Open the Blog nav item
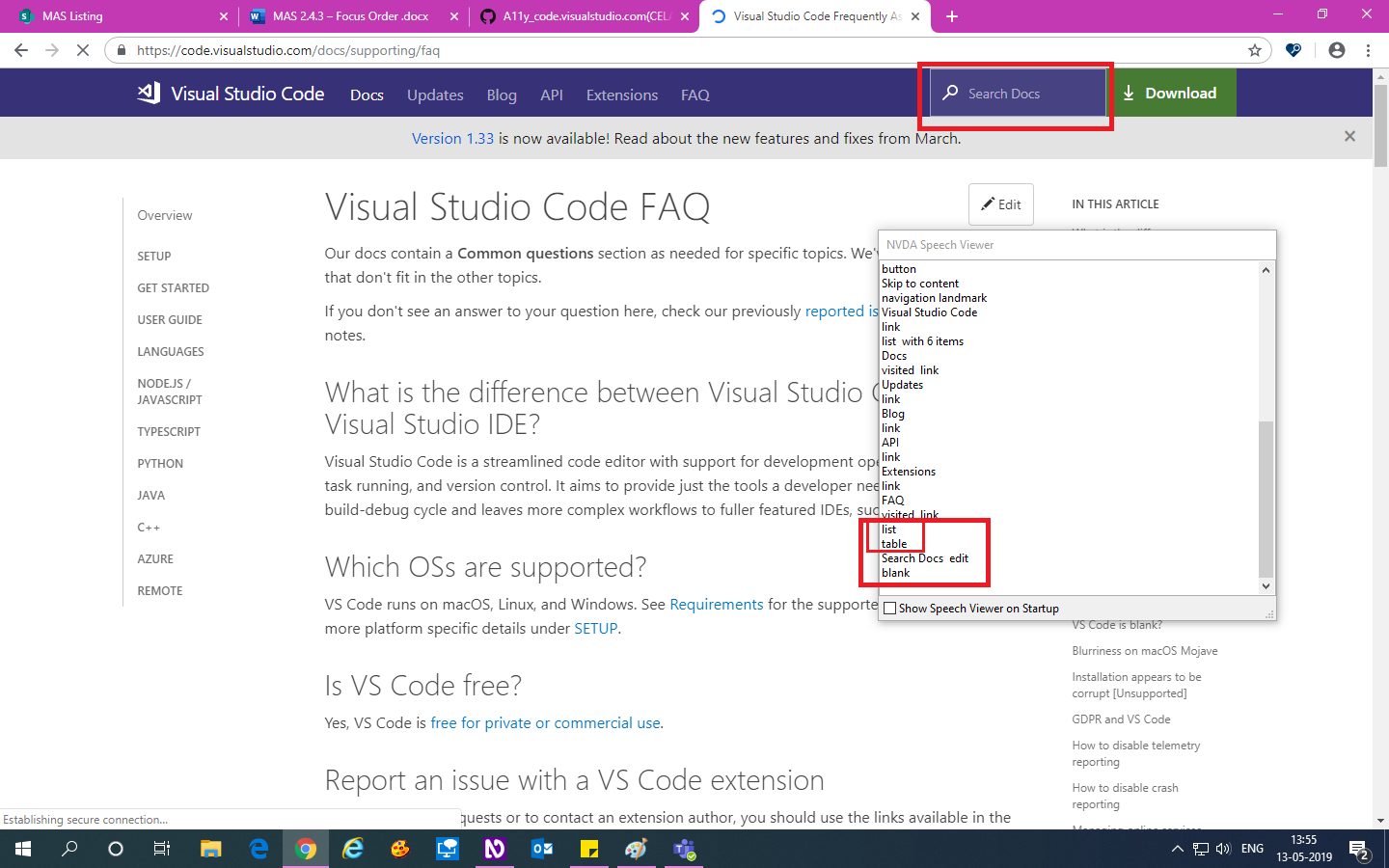The image size is (1389, 868). [x=502, y=95]
